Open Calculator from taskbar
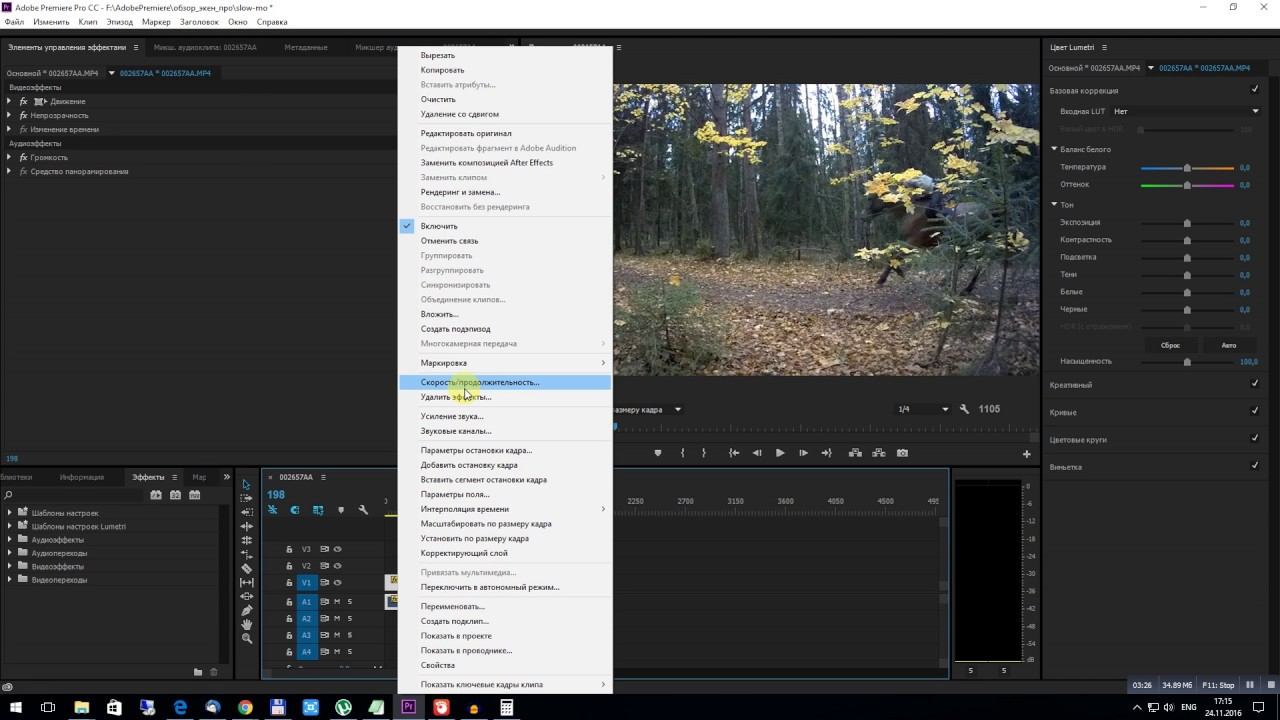The width and height of the screenshot is (1280, 720). (507, 707)
